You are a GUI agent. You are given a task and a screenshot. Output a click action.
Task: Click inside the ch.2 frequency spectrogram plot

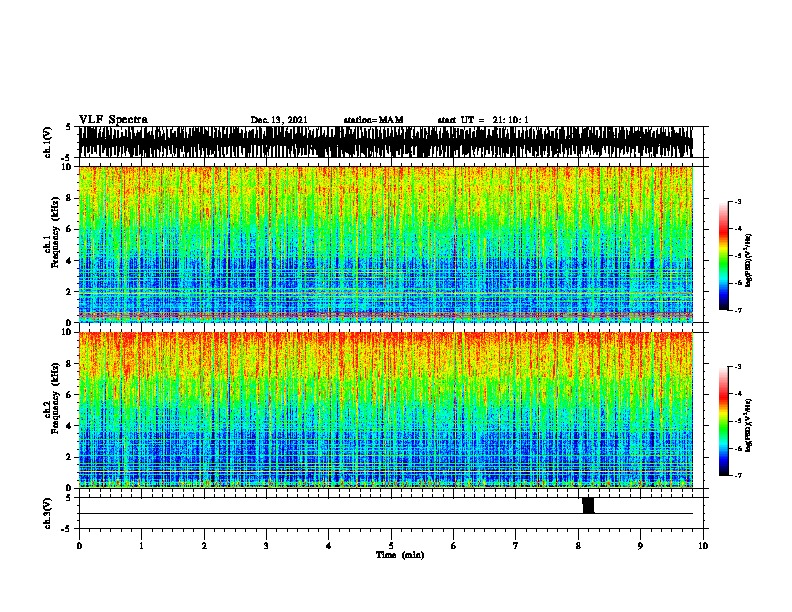pos(386,410)
